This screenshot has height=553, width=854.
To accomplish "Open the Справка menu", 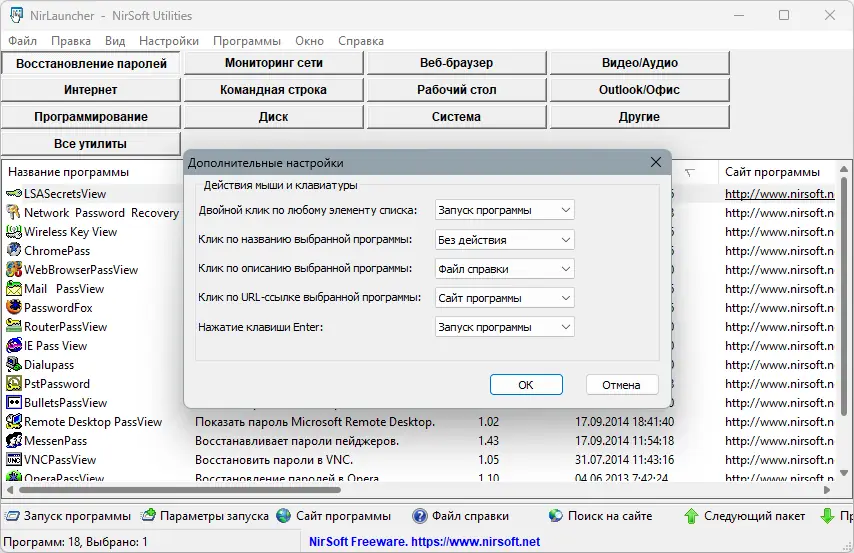I will pos(361,41).
